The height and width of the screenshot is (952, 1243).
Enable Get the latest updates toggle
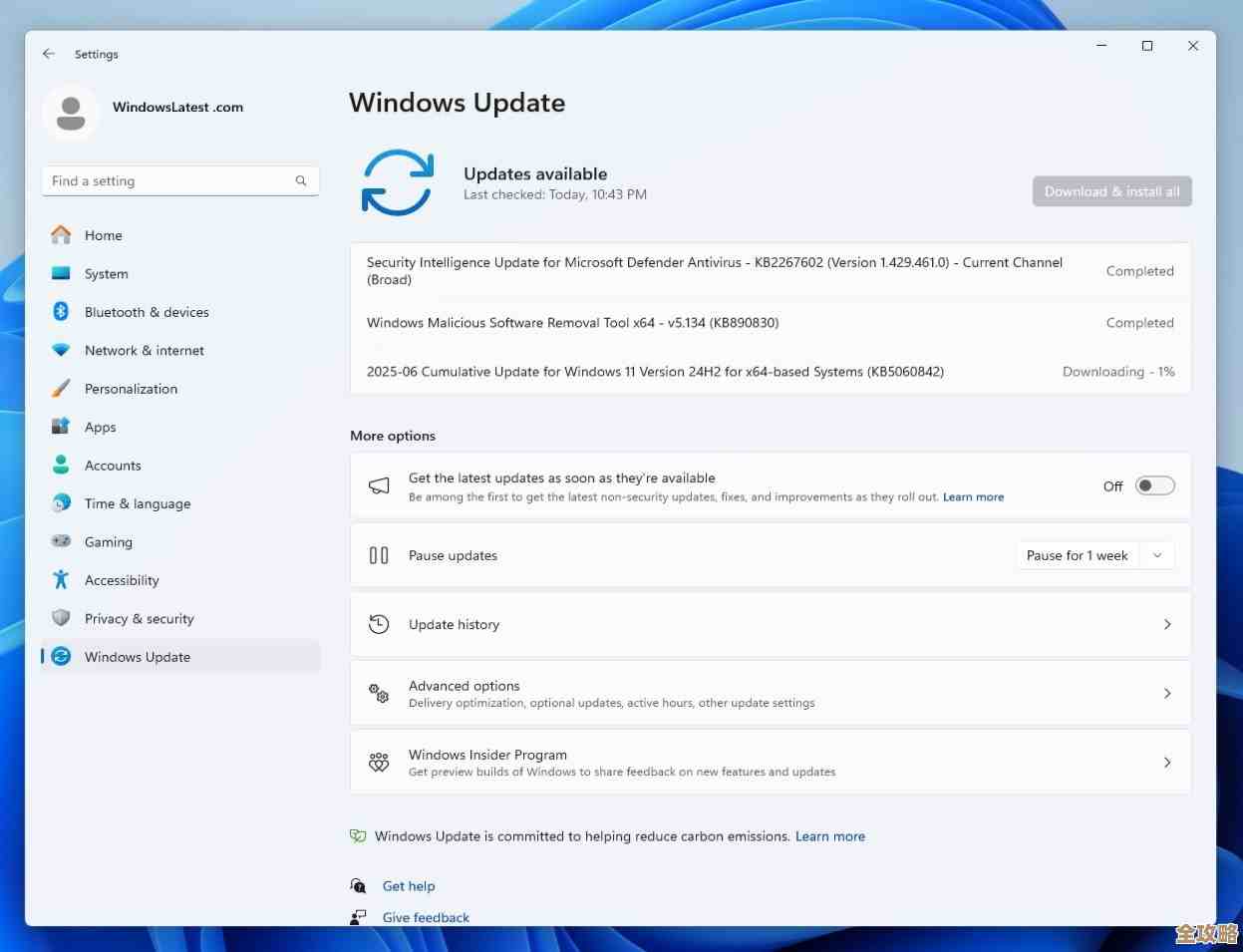click(1154, 485)
